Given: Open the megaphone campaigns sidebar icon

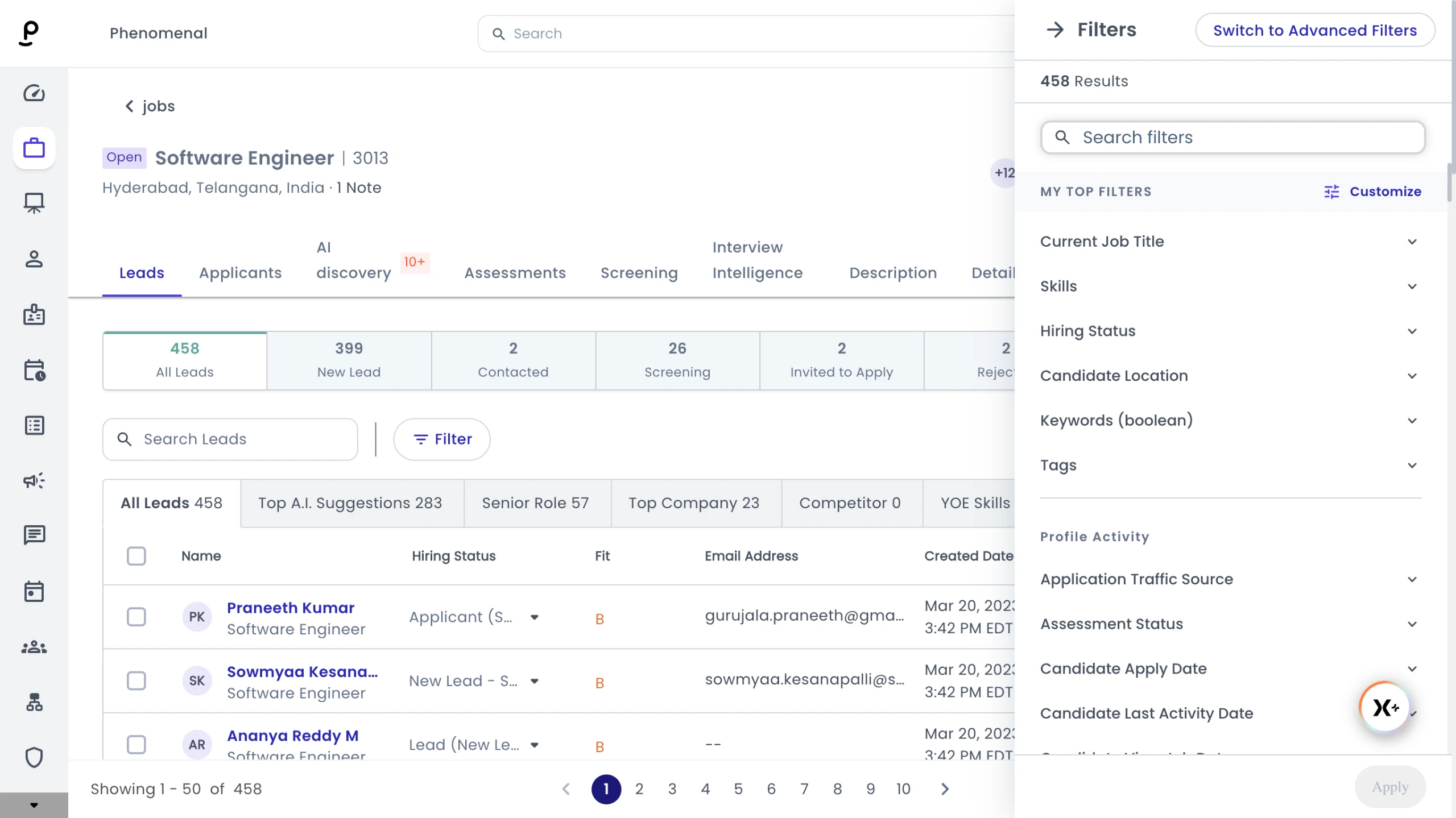Looking at the screenshot, I should [x=34, y=481].
